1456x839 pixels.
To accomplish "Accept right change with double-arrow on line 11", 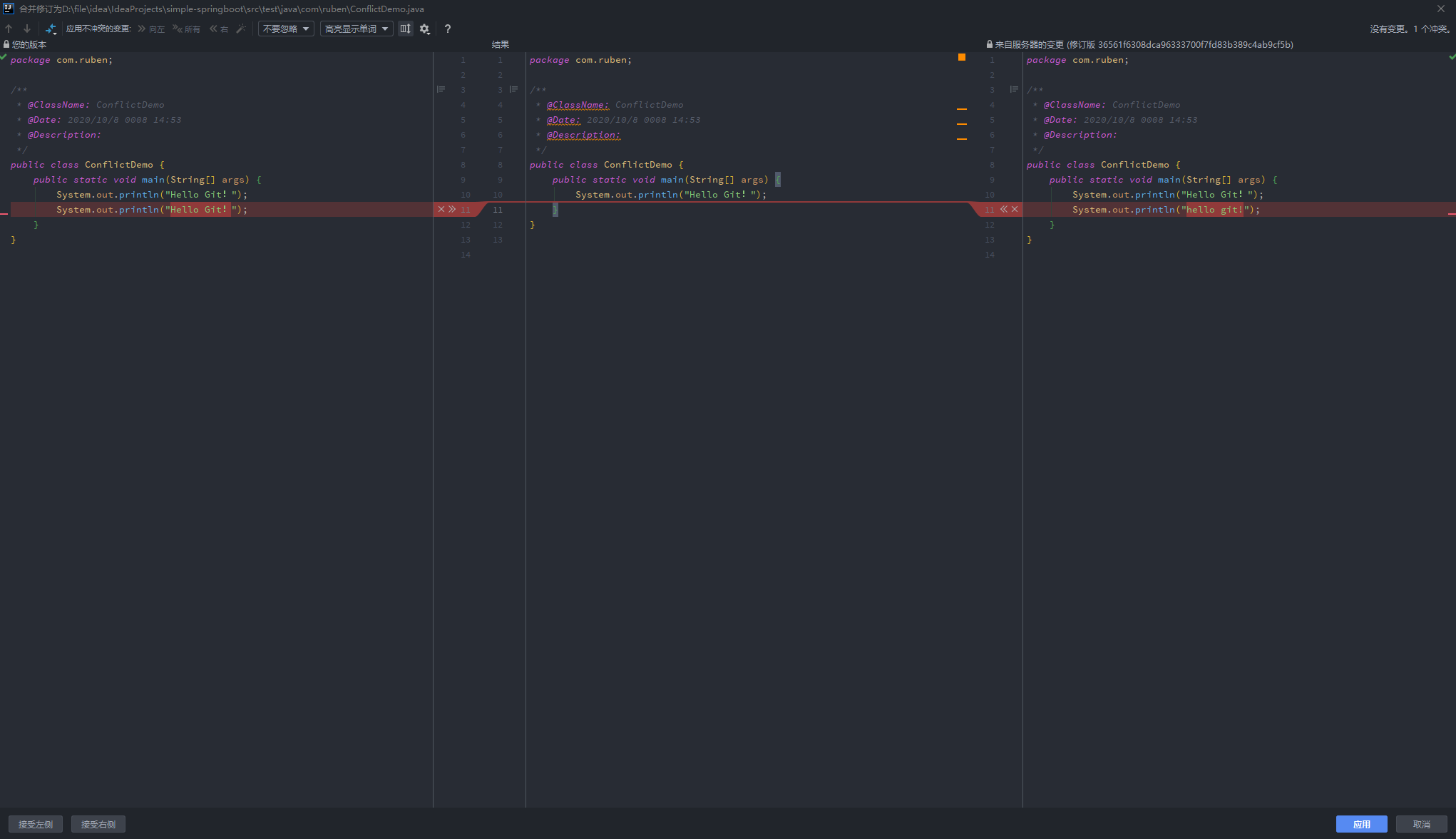I will point(1003,209).
